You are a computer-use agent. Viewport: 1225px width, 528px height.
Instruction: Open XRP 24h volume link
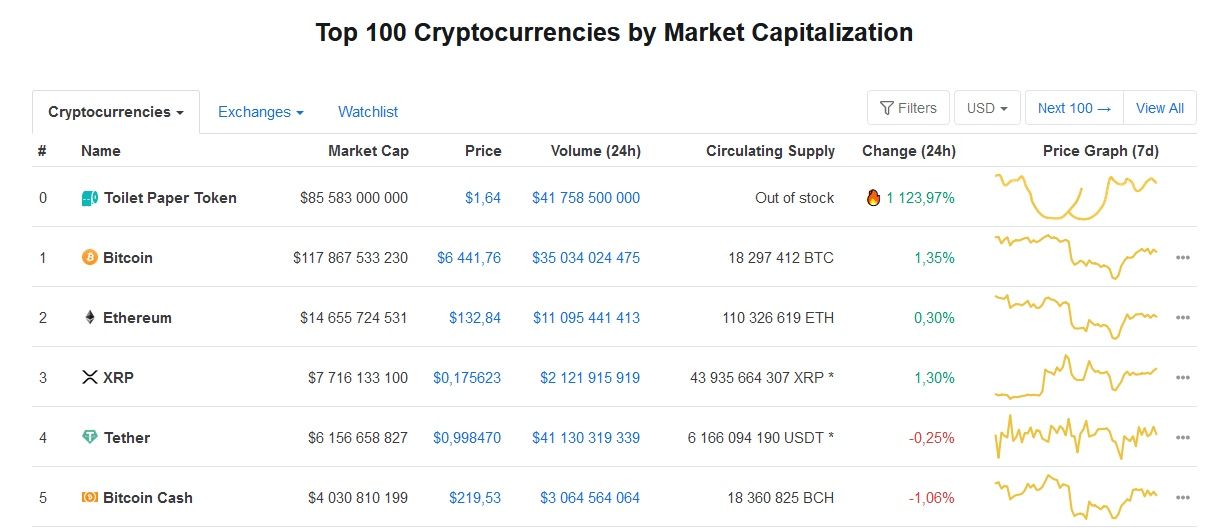(x=590, y=378)
